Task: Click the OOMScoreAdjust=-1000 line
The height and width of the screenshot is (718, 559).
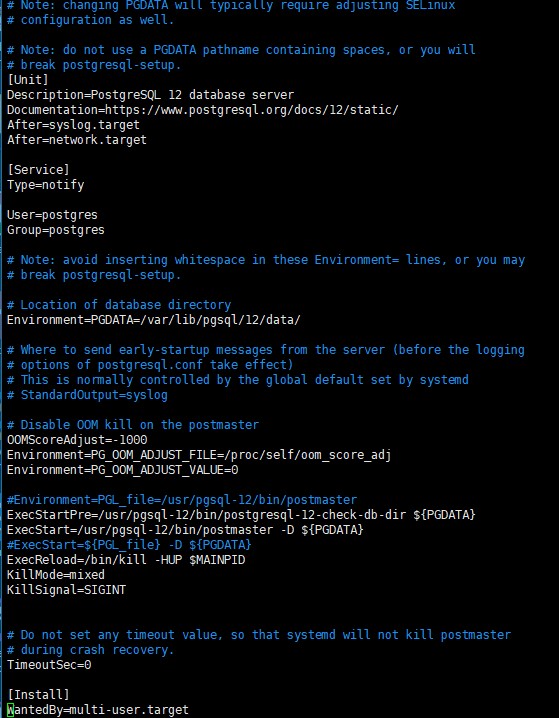Action: [x=77, y=440]
